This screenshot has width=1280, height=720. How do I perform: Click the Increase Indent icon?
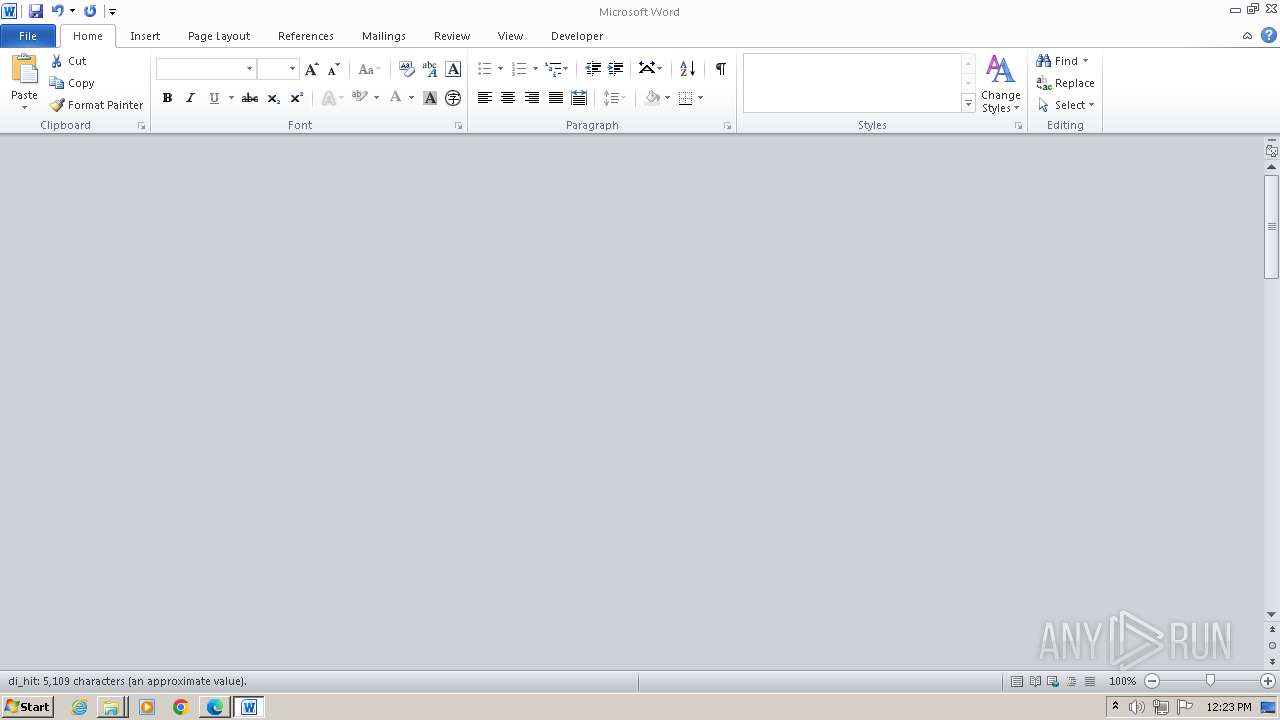point(616,69)
